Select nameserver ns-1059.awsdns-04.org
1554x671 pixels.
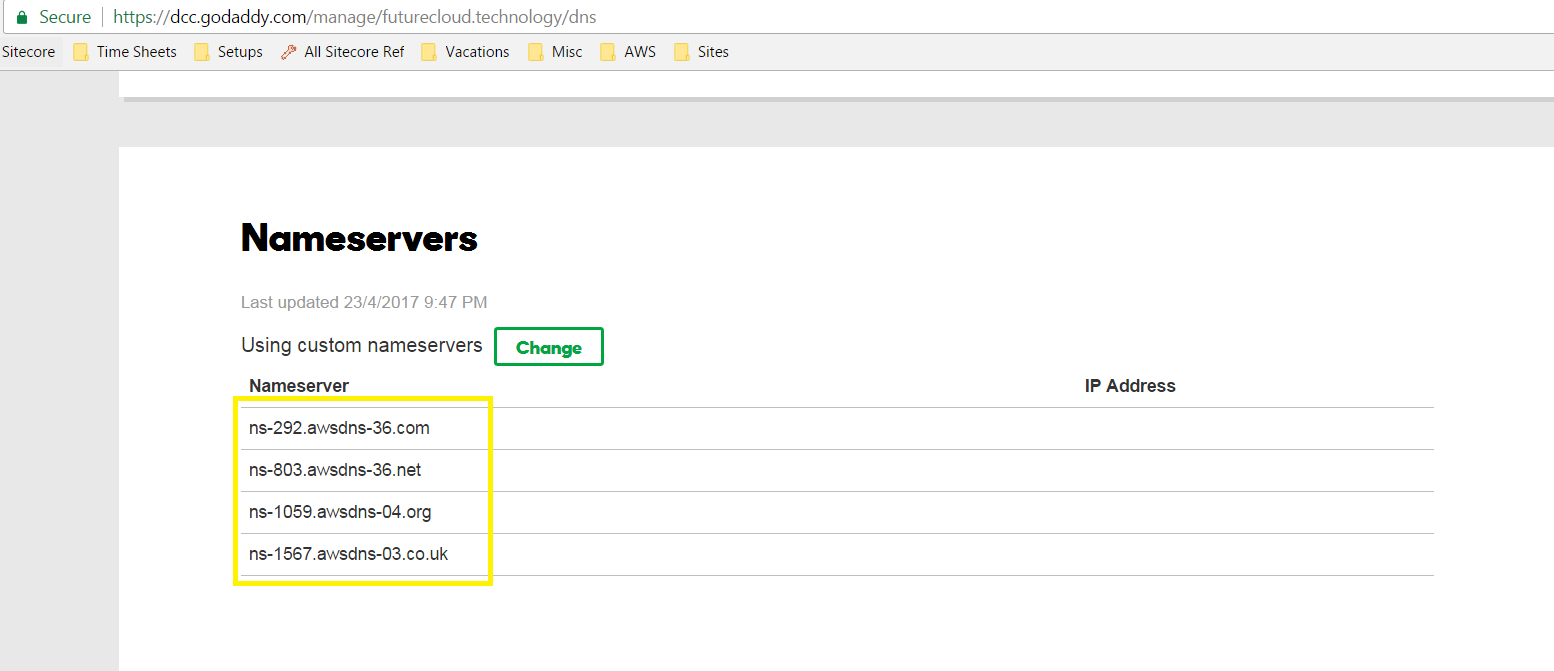340,512
